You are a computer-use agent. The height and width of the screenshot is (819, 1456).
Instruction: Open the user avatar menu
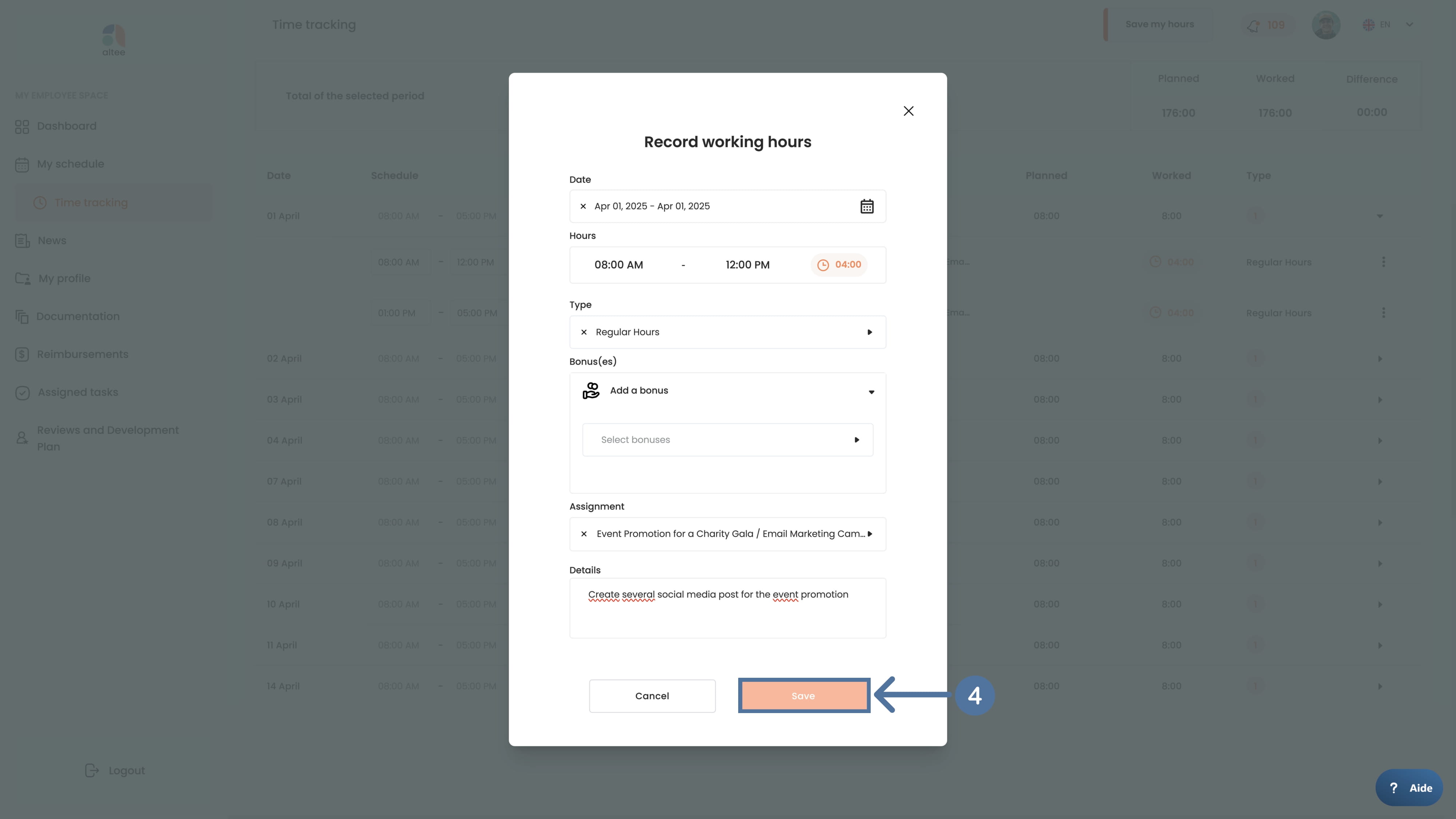1325,25
